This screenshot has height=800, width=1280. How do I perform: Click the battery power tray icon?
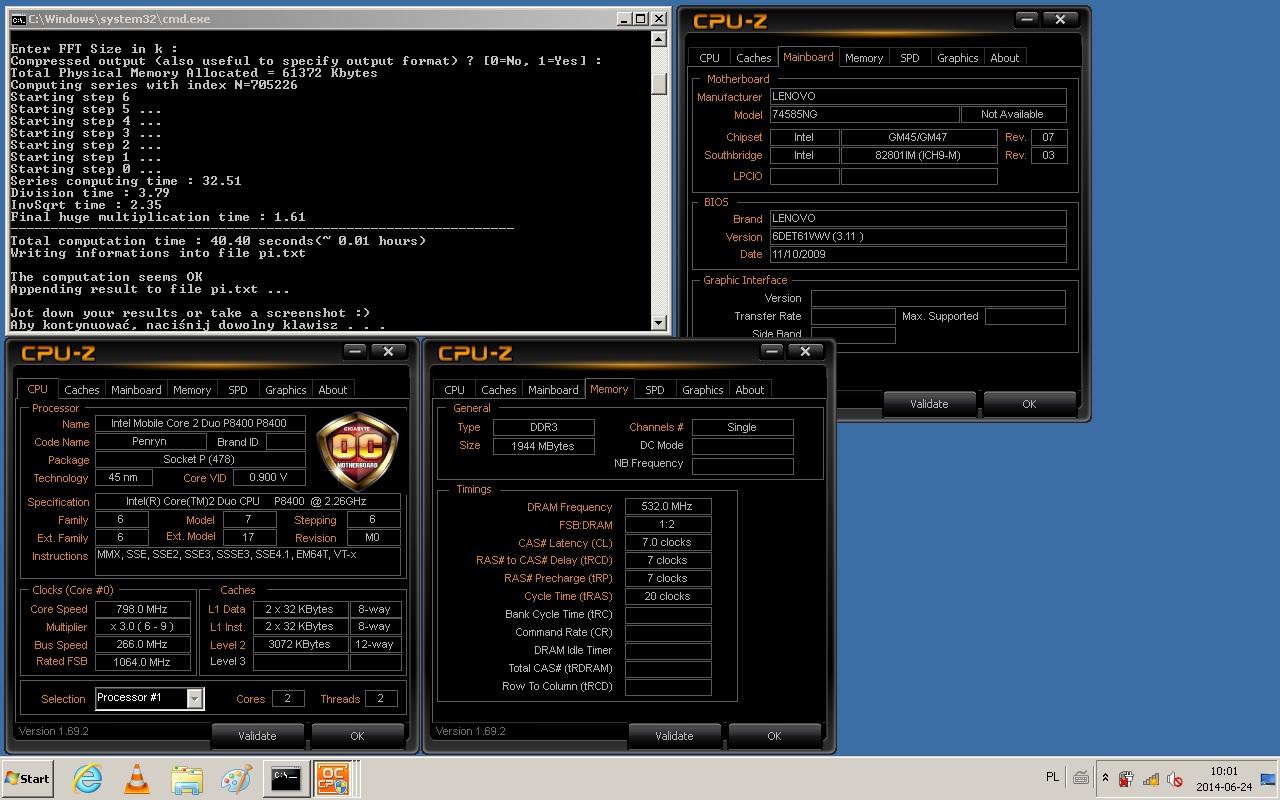[x=1126, y=779]
